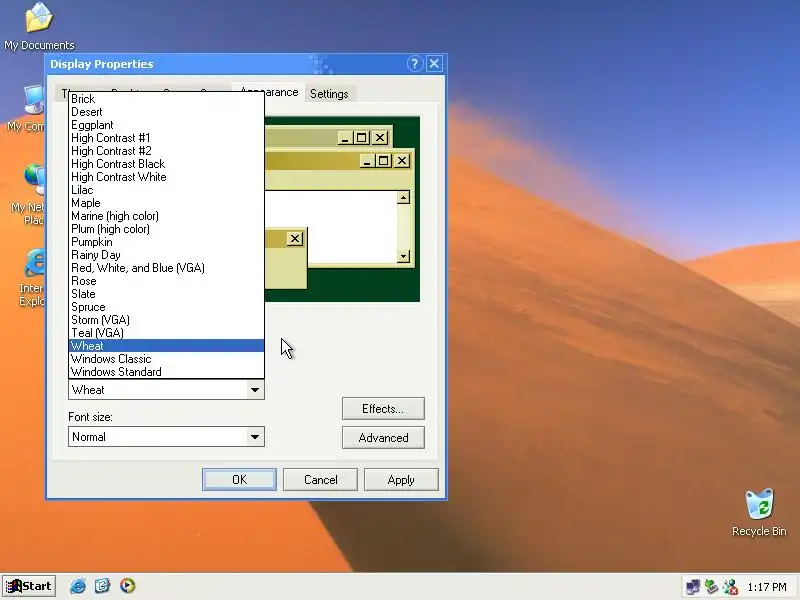Click the Outlook Express Quick Launch icon
Image resolution: width=800 pixels, height=600 pixels.
click(103, 586)
